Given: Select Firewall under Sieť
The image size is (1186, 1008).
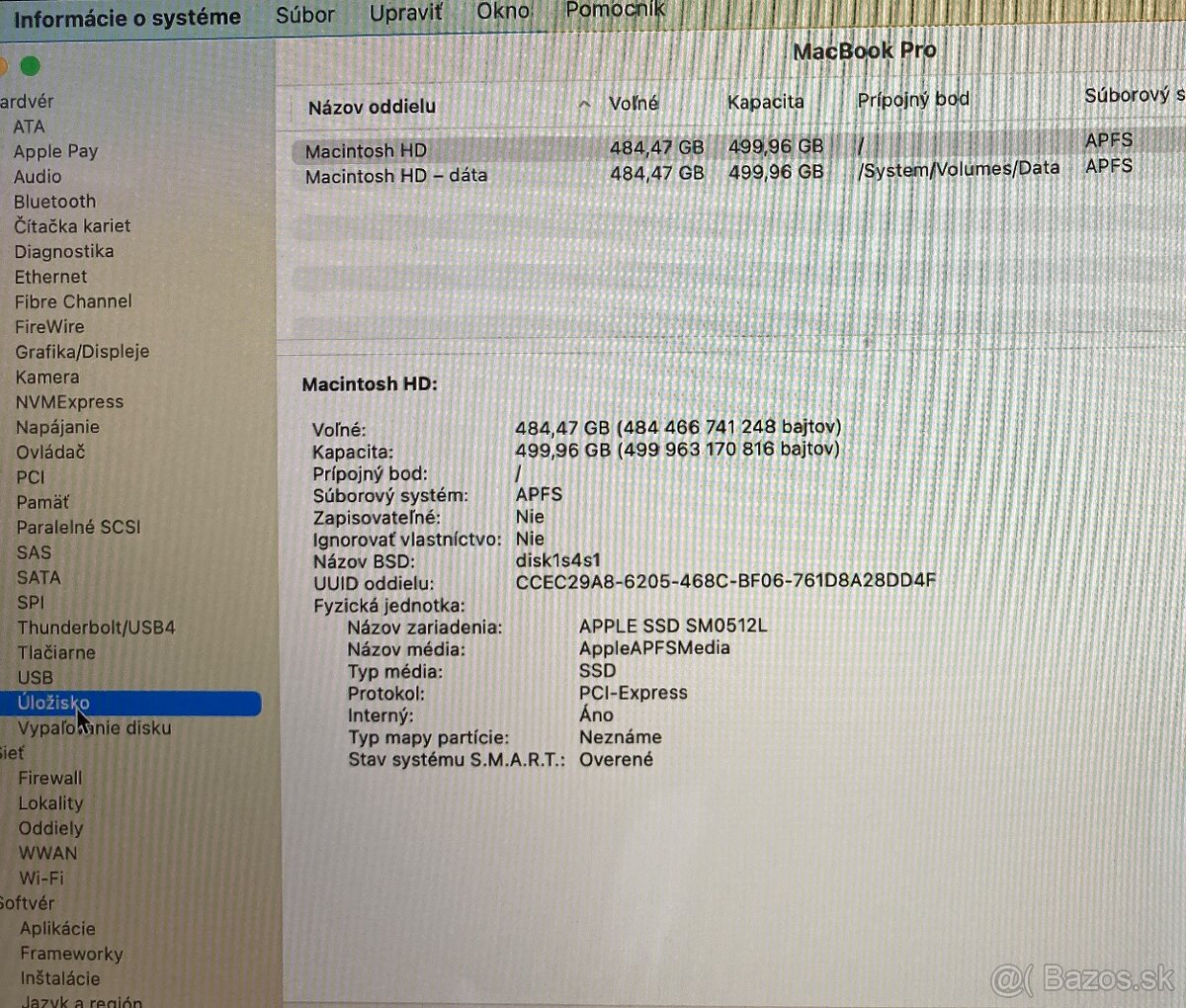Looking at the screenshot, I should coord(49,778).
